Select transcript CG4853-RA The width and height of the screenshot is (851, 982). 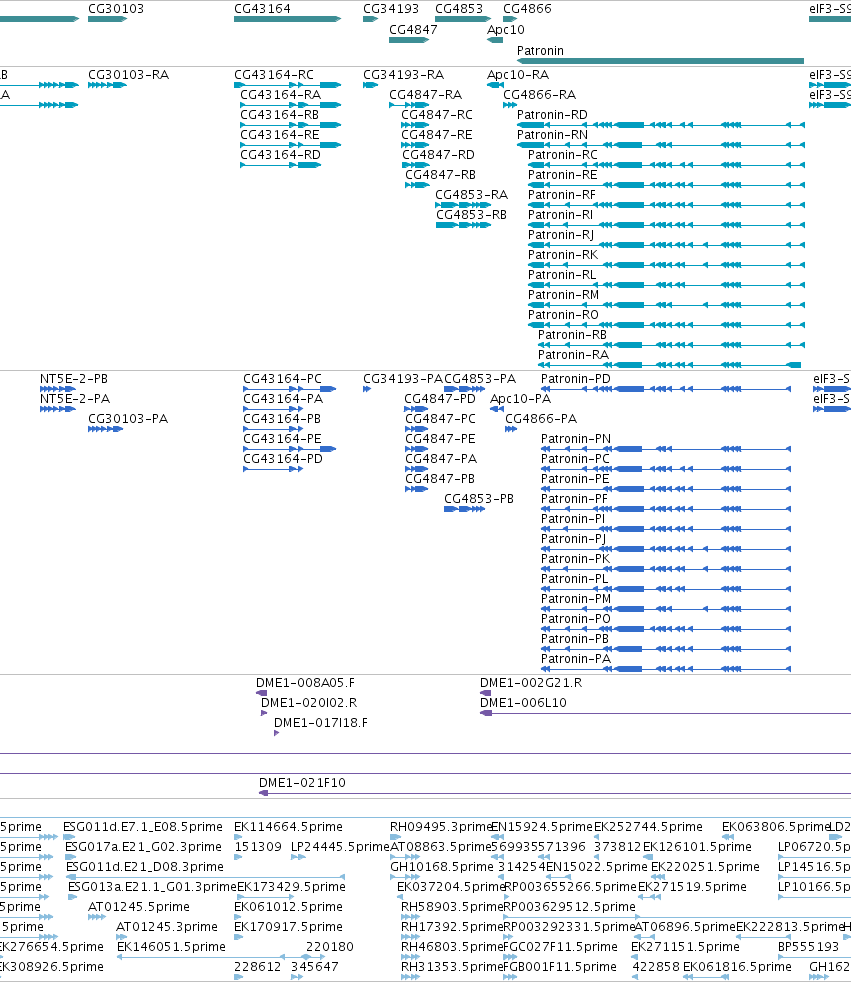[x=472, y=195]
